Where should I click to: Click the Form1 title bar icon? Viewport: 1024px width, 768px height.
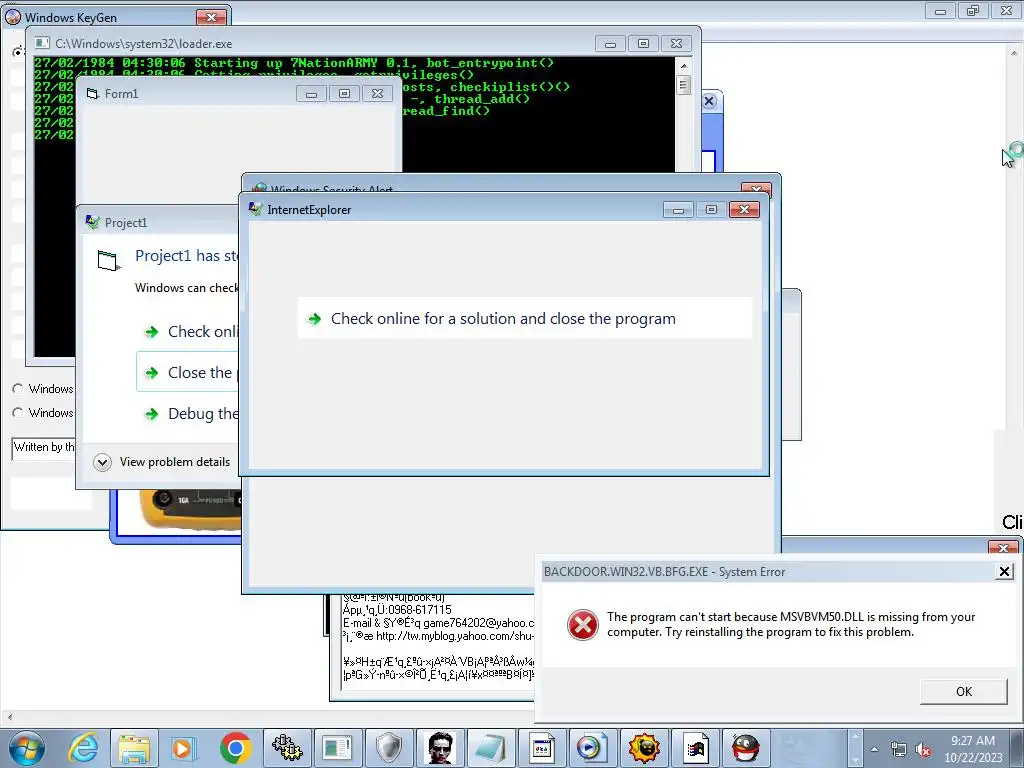point(92,93)
